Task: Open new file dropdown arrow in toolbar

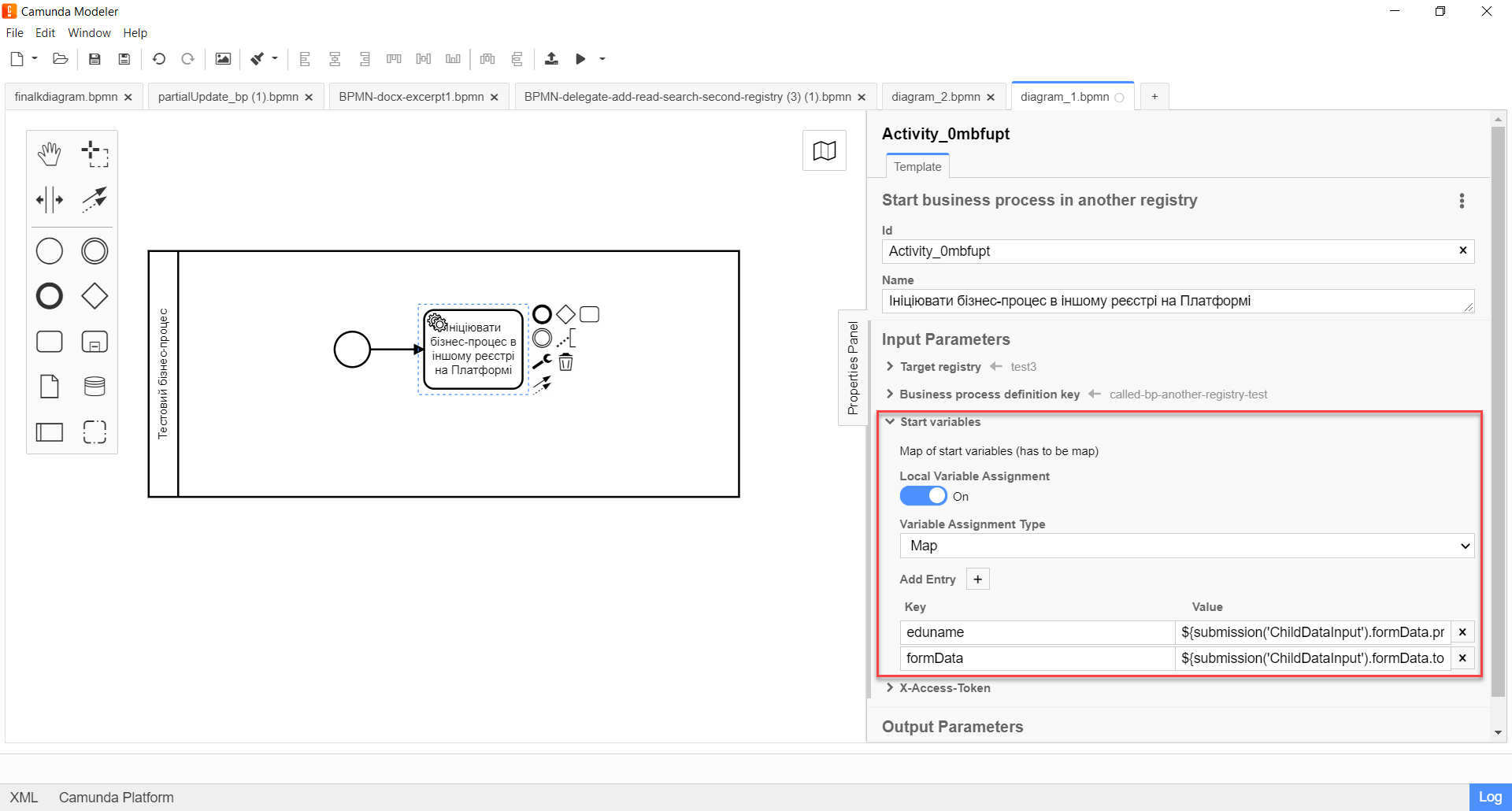Action: click(35, 58)
